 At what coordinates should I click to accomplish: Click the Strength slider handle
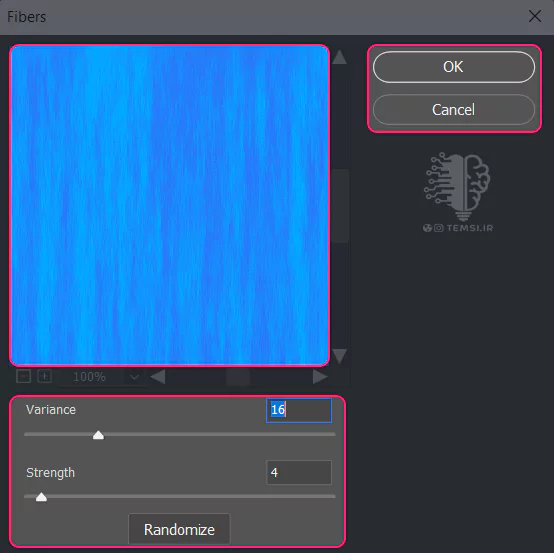point(41,497)
